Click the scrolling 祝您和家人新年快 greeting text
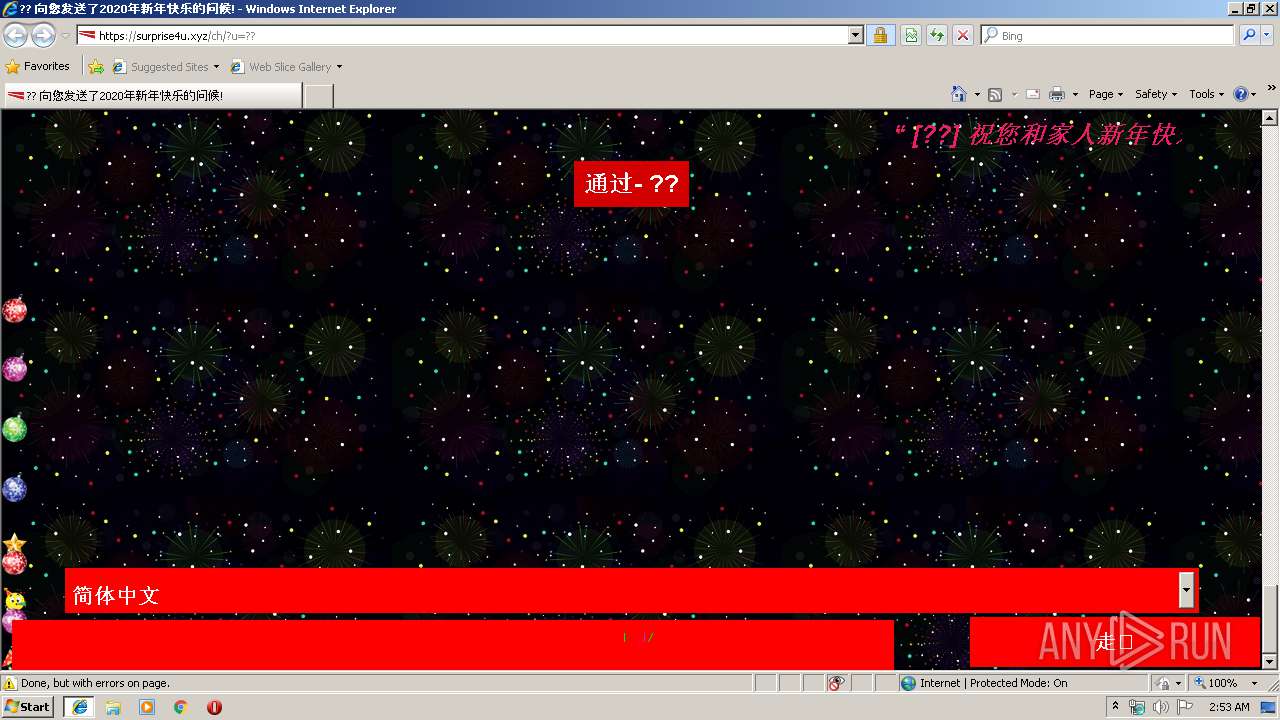This screenshot has width=1280, height=720. tap(1038, 135)
